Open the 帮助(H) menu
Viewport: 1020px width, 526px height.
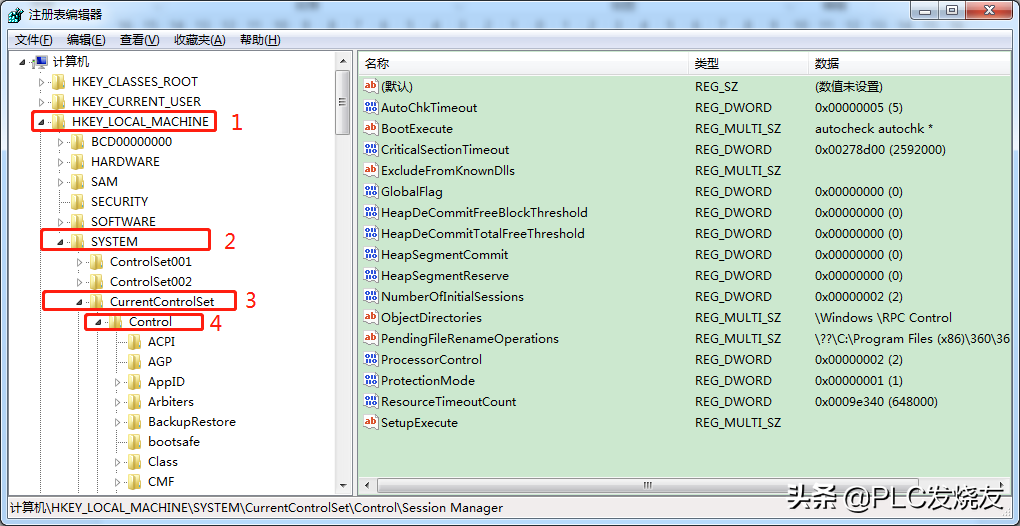tap(260, 40)
